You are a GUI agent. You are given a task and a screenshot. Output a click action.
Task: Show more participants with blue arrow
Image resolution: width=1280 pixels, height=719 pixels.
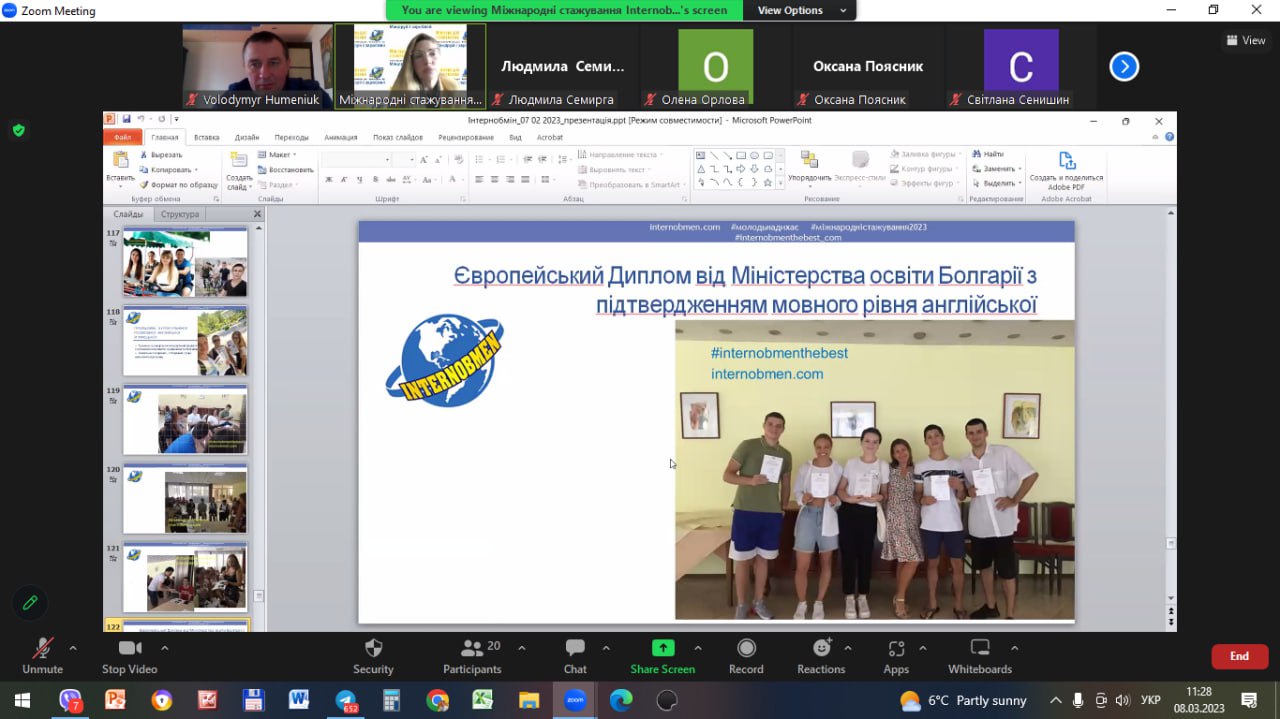point(1124,67)
